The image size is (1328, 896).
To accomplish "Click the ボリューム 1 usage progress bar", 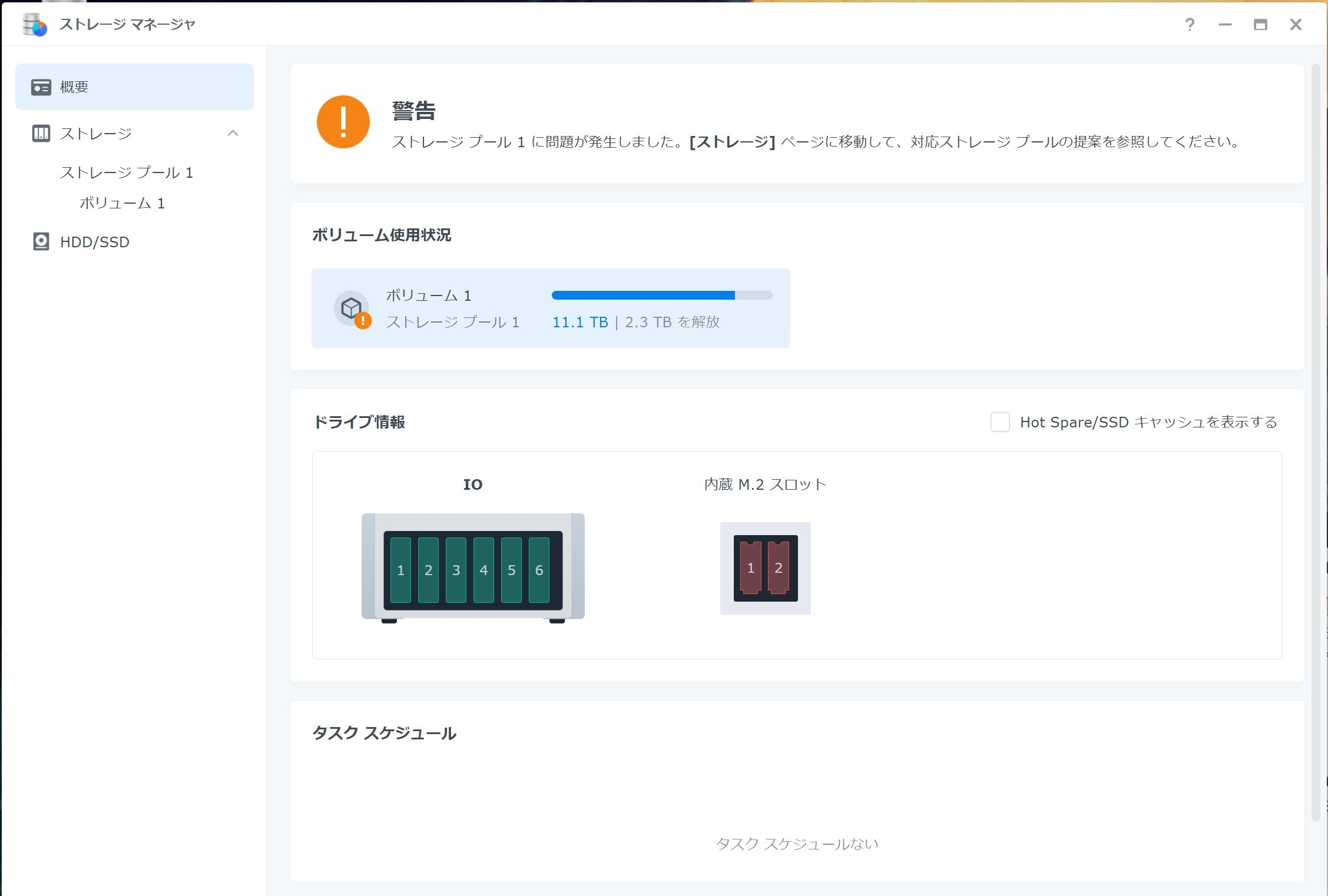I will pyautogui.click(x=661, y=296).
